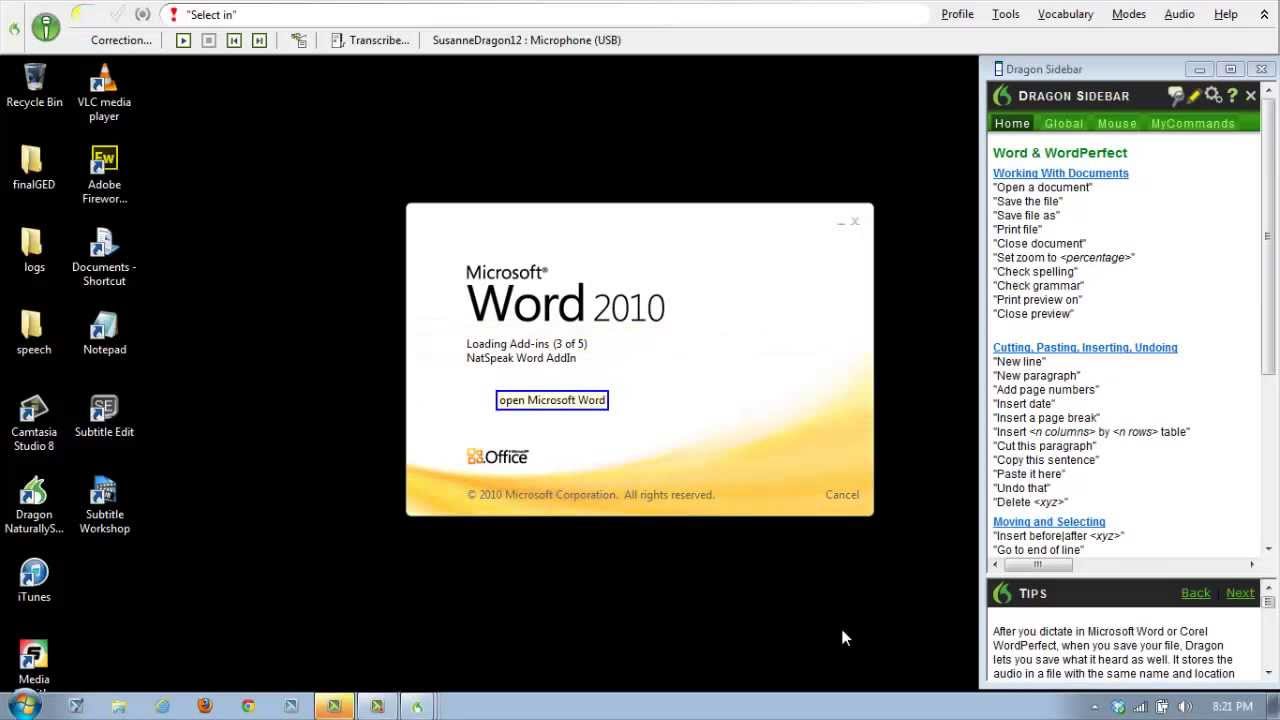The image size is (1280, 720).
Task: Click Cancel on the Word 2010 splash screen
Action: (x=842, y=495)
